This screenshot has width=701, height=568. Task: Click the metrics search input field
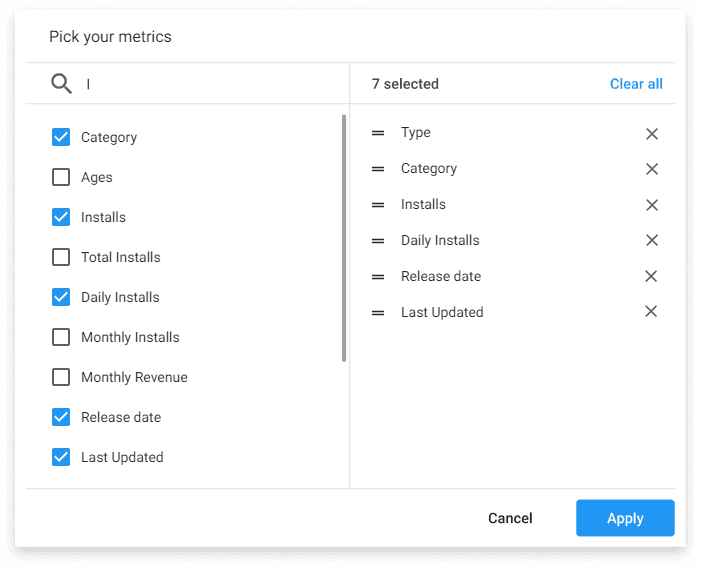(210, 84)
